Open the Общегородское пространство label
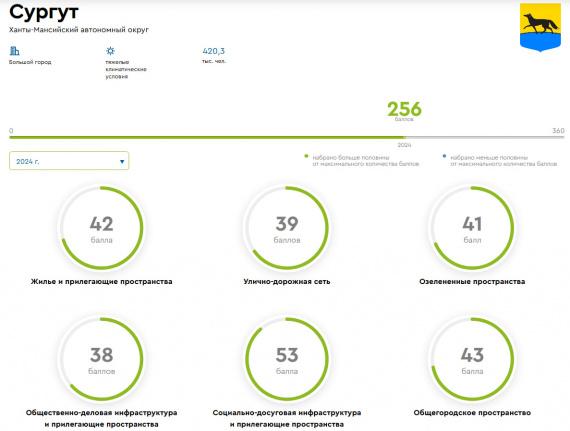 click(x=472, y=413)
